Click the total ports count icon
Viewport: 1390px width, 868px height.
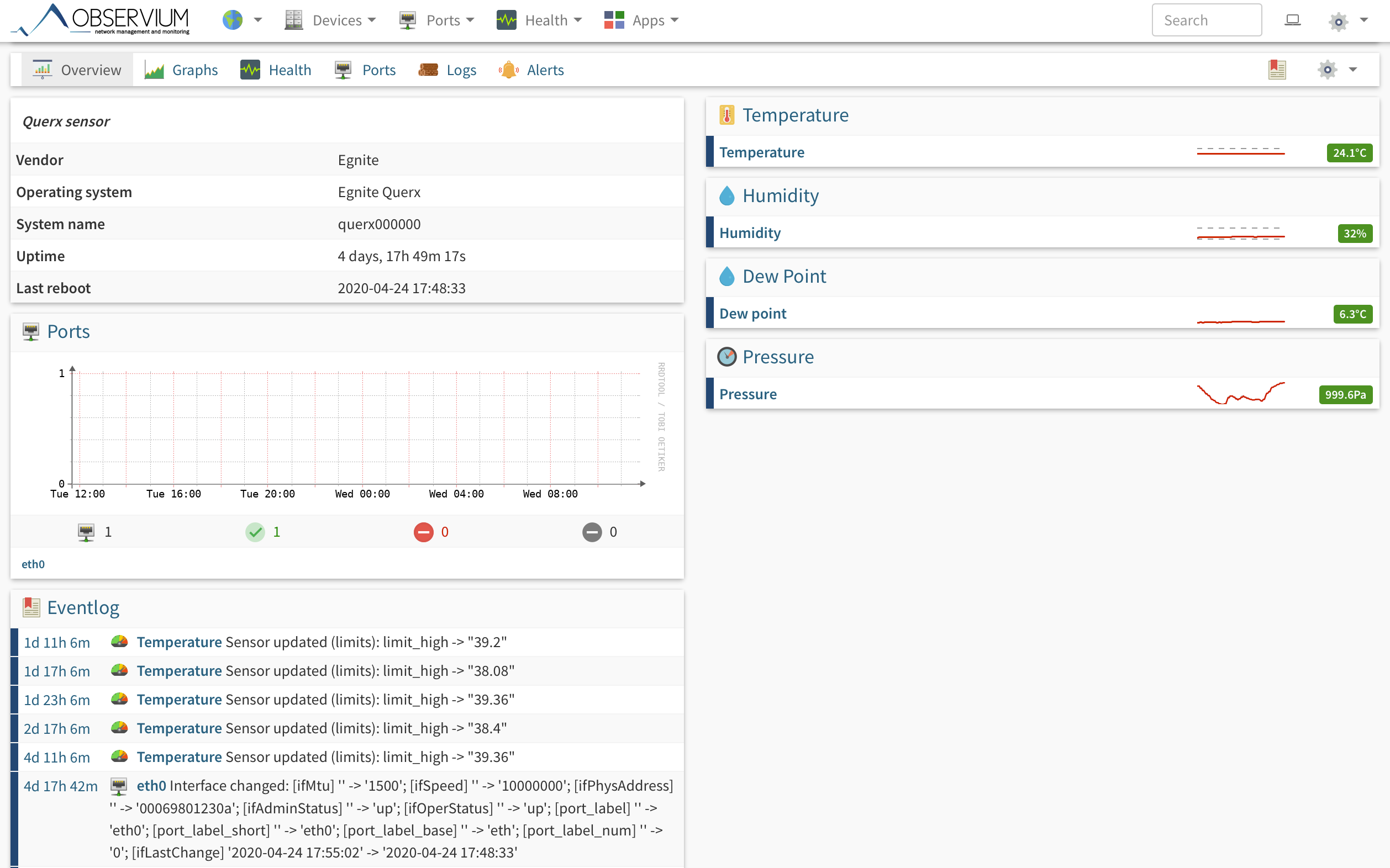point(86,532)
